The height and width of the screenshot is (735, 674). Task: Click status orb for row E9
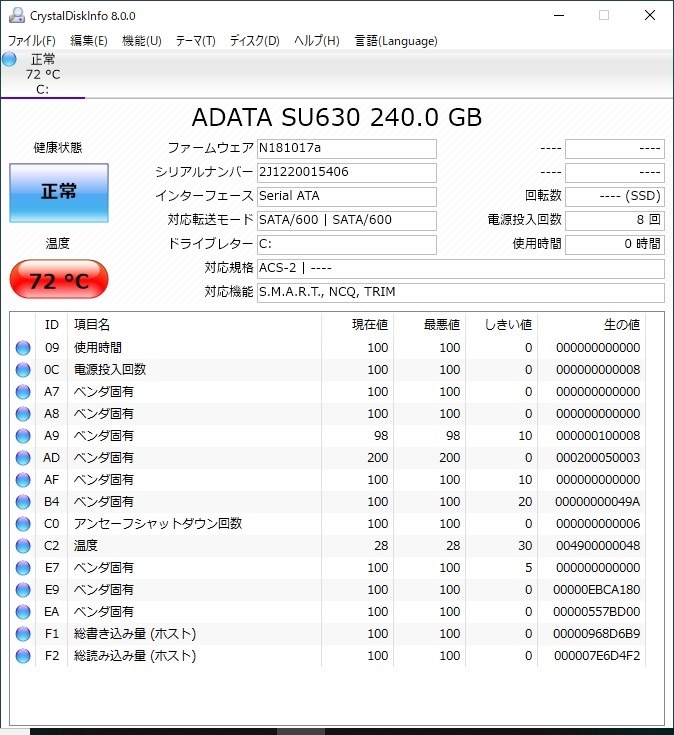[23, 590]
